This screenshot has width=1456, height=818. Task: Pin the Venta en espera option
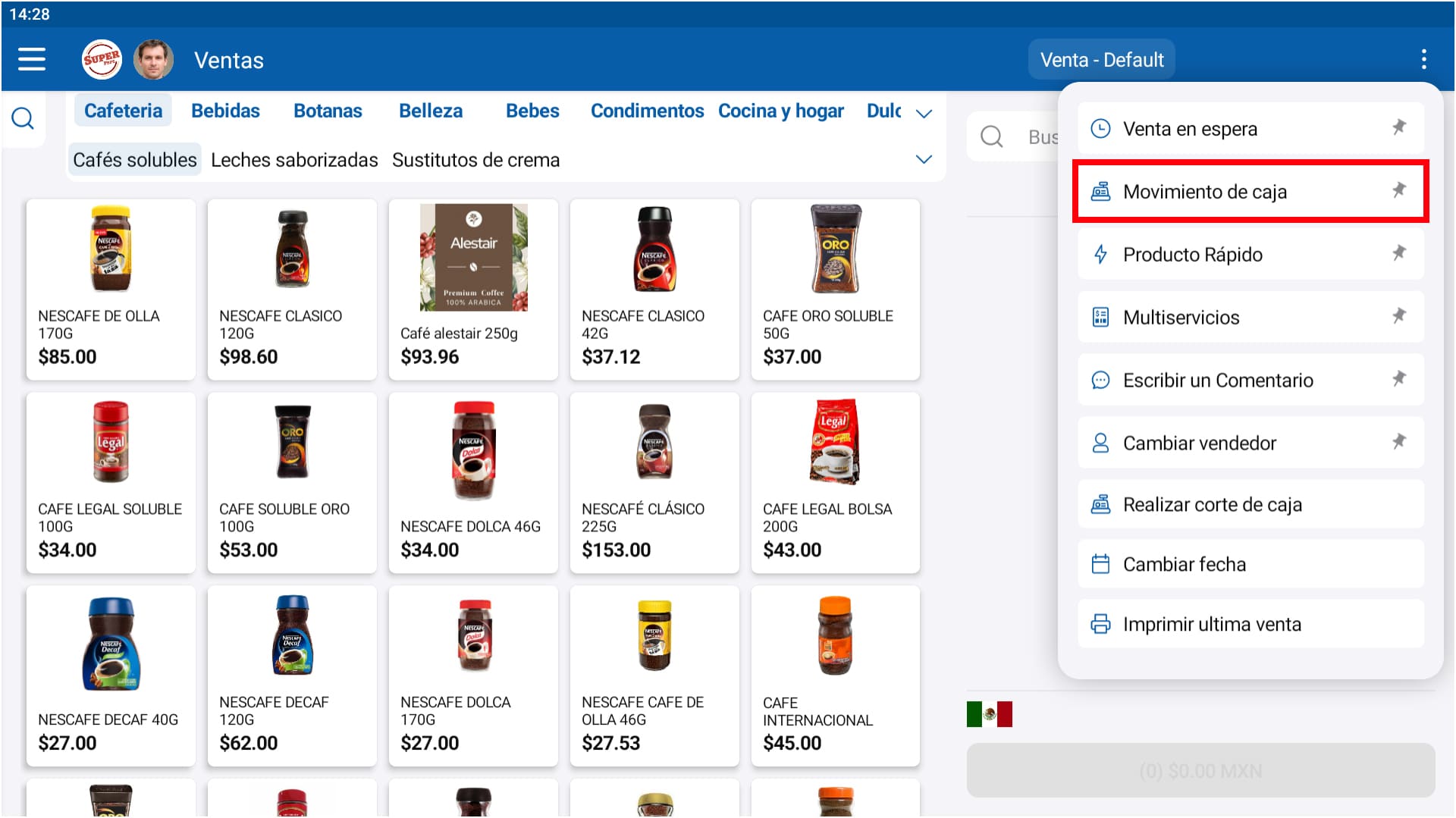click(x=1399, y=127)
